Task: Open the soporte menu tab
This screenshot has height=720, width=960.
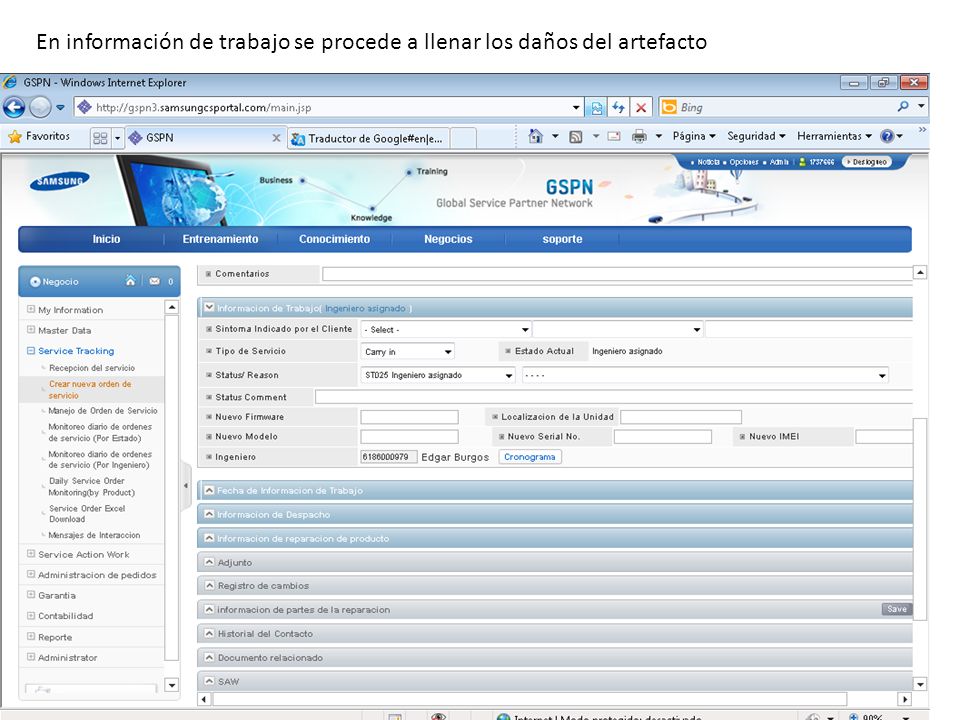Action: tap(562, 239)
